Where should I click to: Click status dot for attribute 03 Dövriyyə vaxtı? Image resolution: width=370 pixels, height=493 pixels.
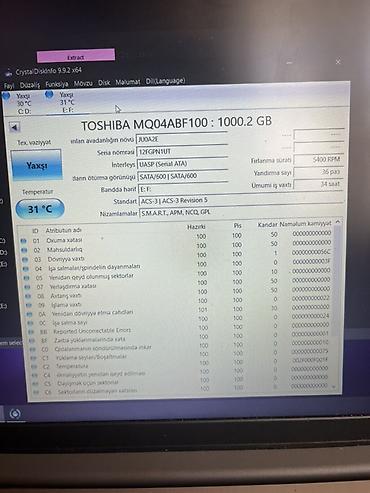tap(25, 259)
